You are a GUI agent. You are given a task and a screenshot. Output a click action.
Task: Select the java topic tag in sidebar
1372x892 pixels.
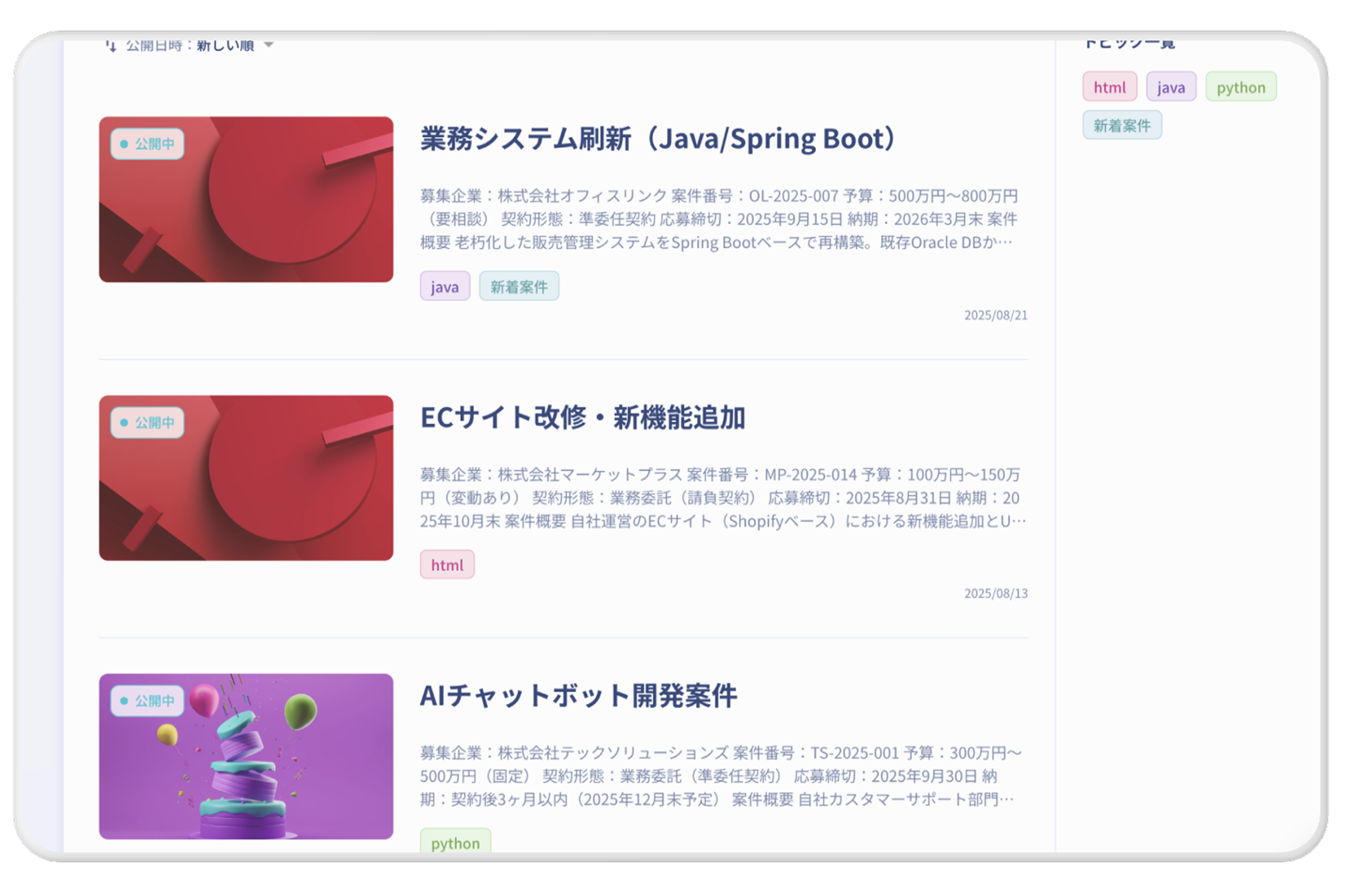1171,86
